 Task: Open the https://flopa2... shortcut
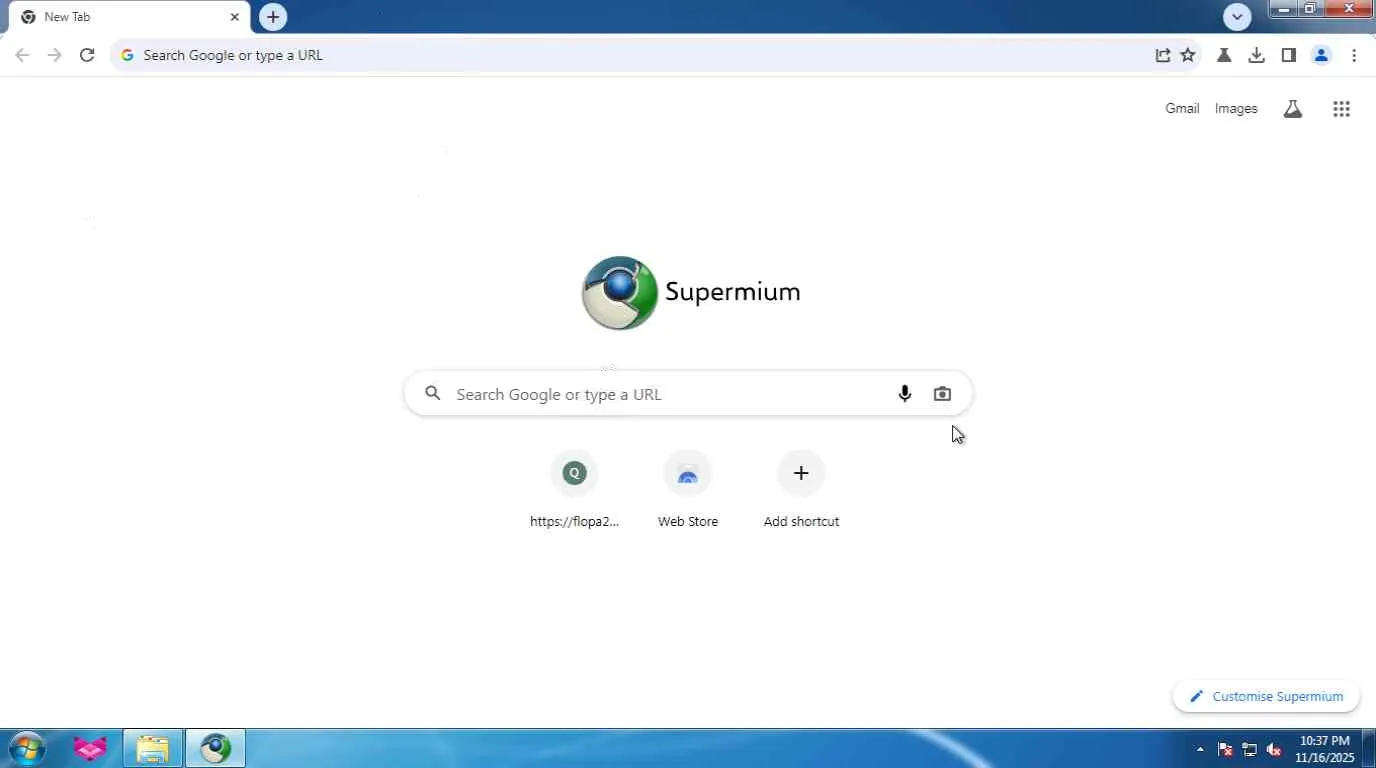tap(574, 490)
